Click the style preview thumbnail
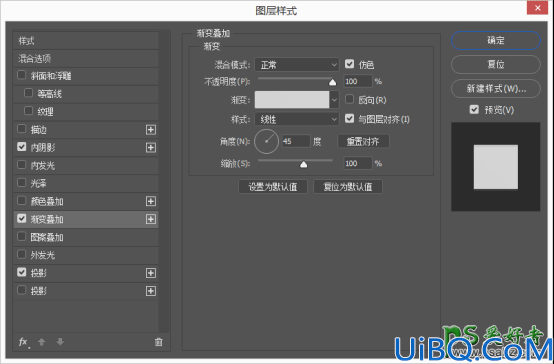The height and width of the screenshot is (364, 554). click(496, 167)
